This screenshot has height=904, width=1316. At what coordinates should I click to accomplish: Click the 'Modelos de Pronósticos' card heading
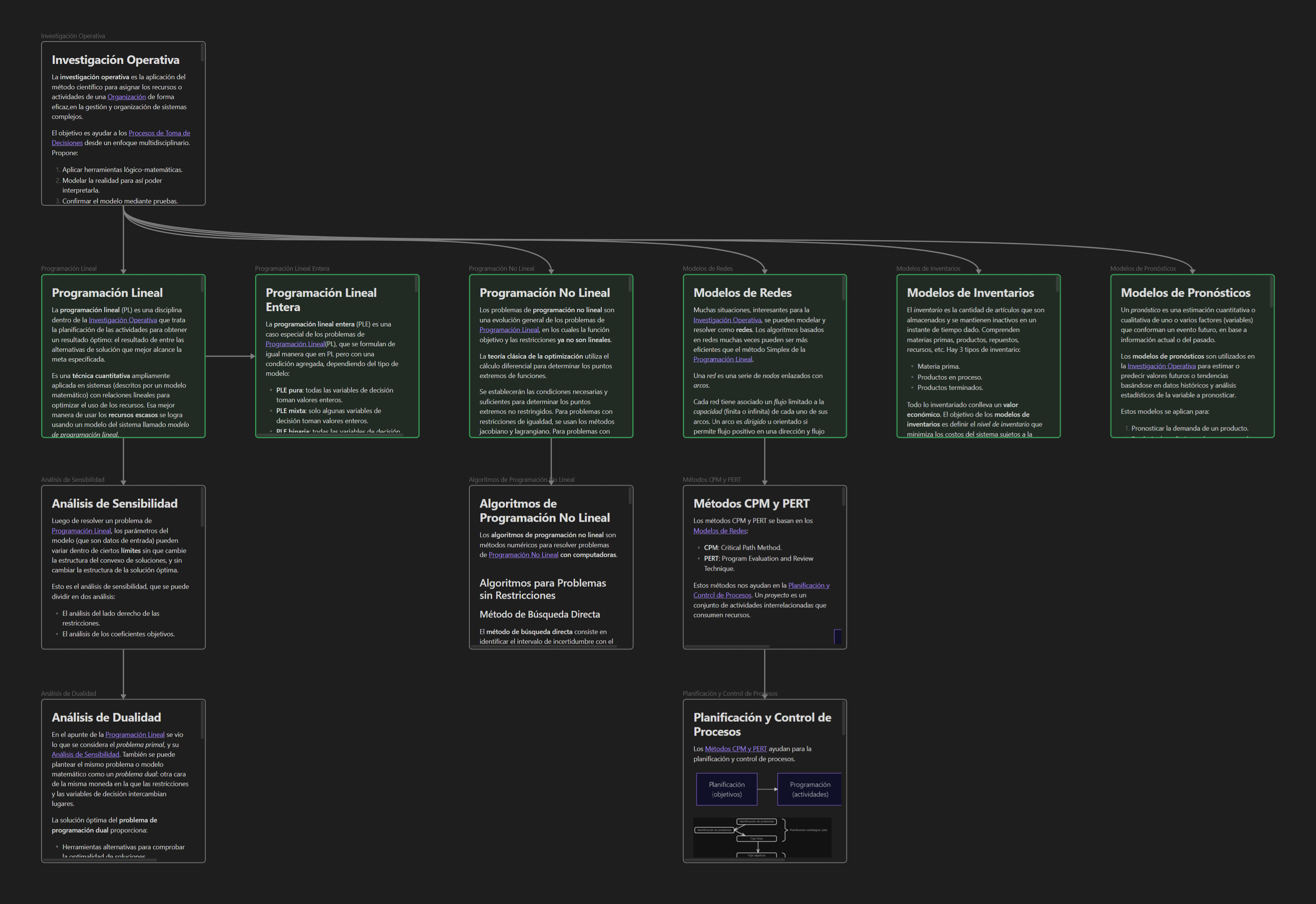tap(1186, 293)
